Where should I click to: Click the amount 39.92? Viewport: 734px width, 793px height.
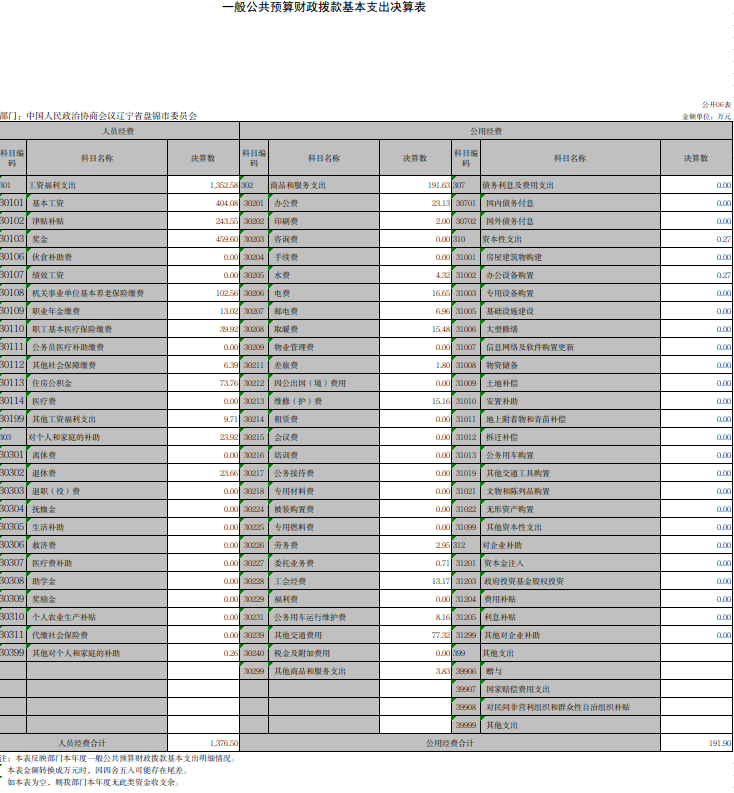(x=229, y=329)
